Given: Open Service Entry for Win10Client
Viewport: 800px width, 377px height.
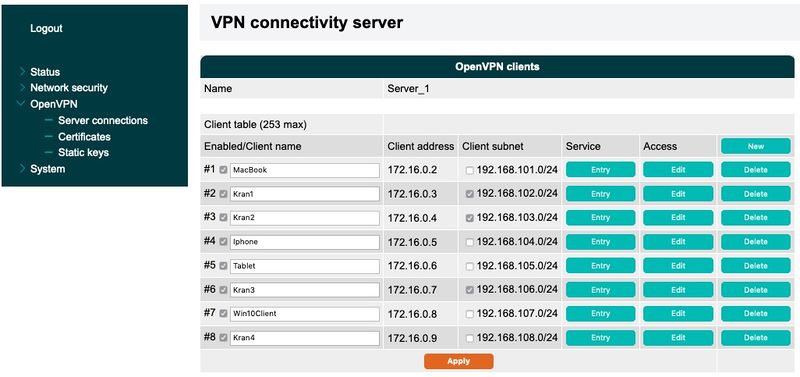Looking at the screenshot, I should 601,314.
